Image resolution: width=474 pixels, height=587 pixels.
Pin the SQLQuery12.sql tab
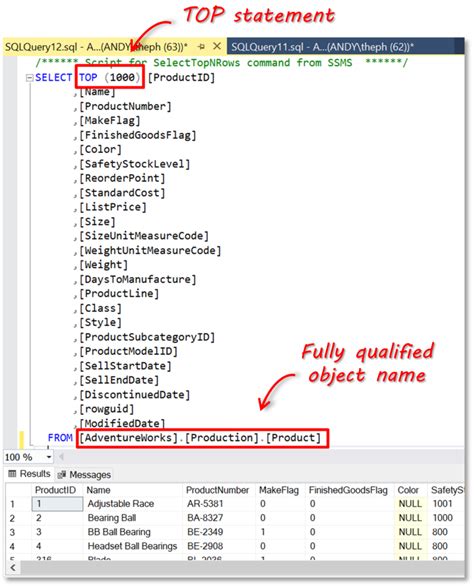tap(201, 47)
